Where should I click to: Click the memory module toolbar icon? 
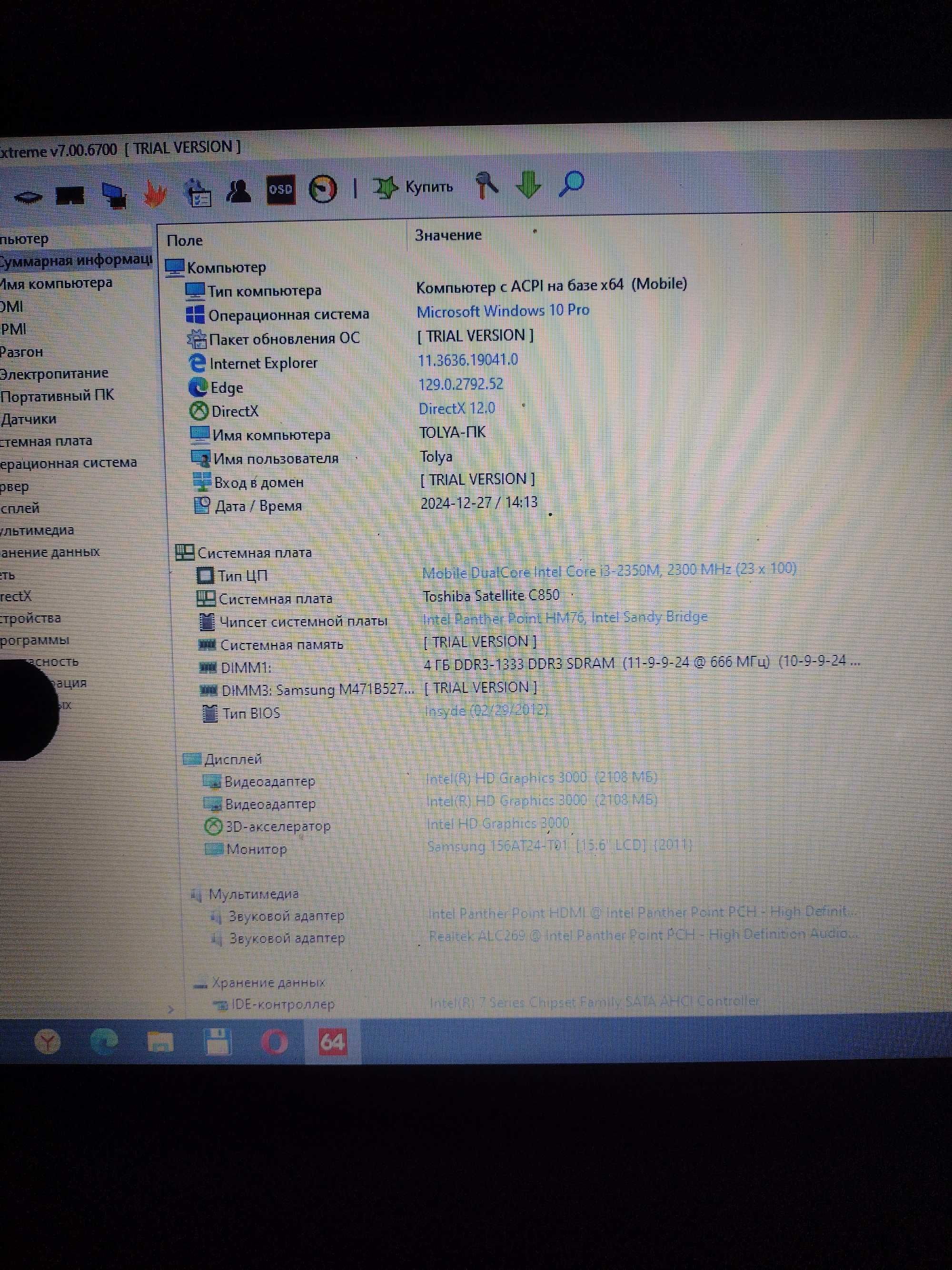point(69,196)
